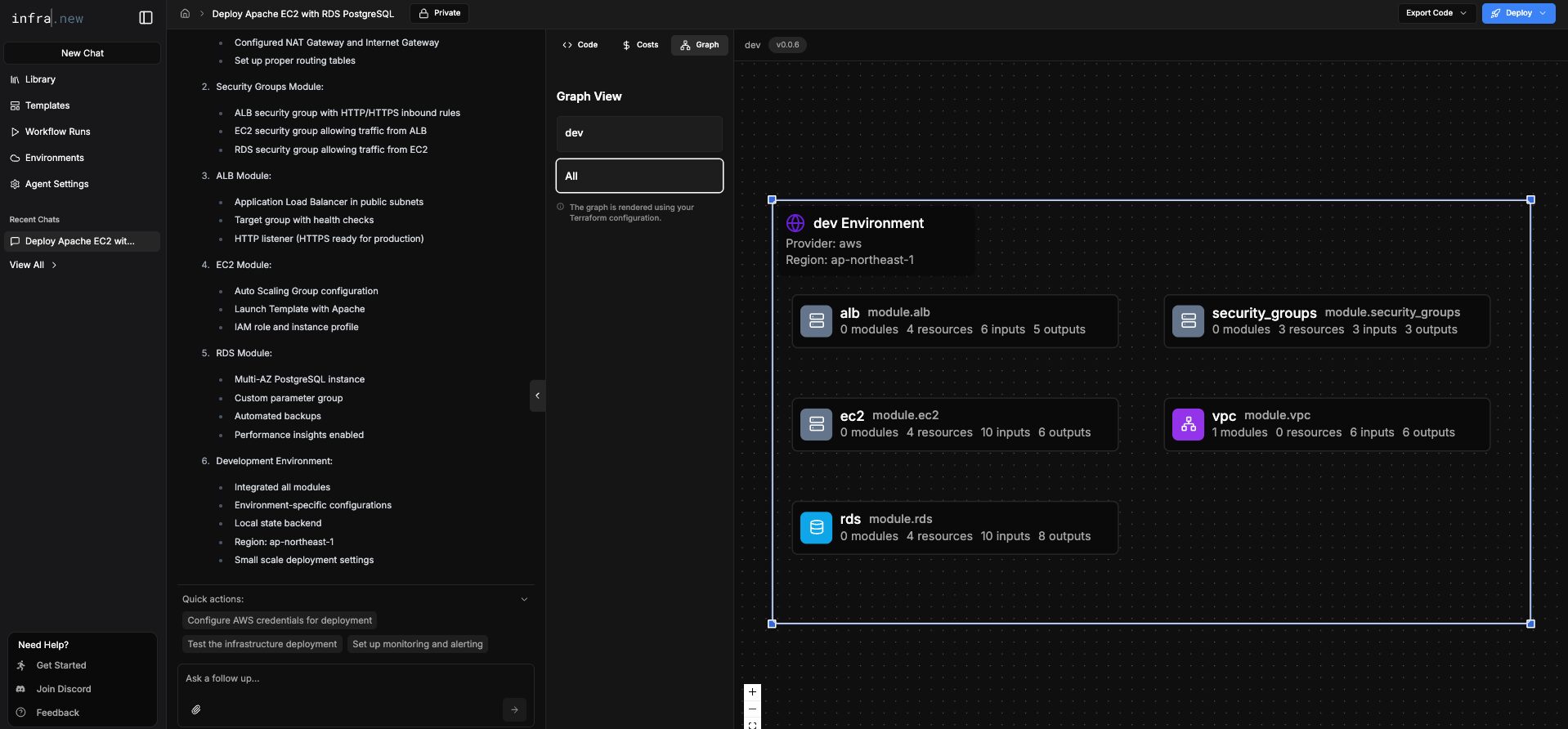Click the ec2 10 inputs text
1568x729 pixels.
pyautogui.click(x=1005, y=432)
